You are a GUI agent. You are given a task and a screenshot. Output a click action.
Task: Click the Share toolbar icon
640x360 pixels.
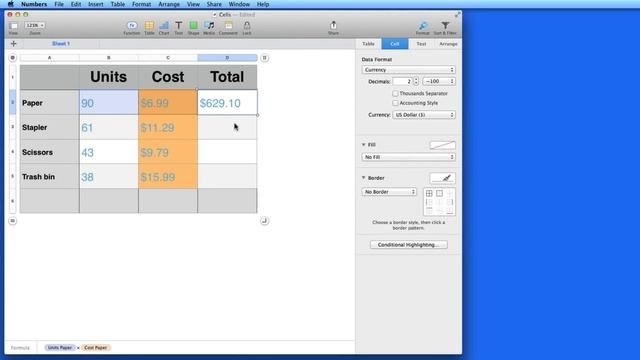[x=333, y=28]
